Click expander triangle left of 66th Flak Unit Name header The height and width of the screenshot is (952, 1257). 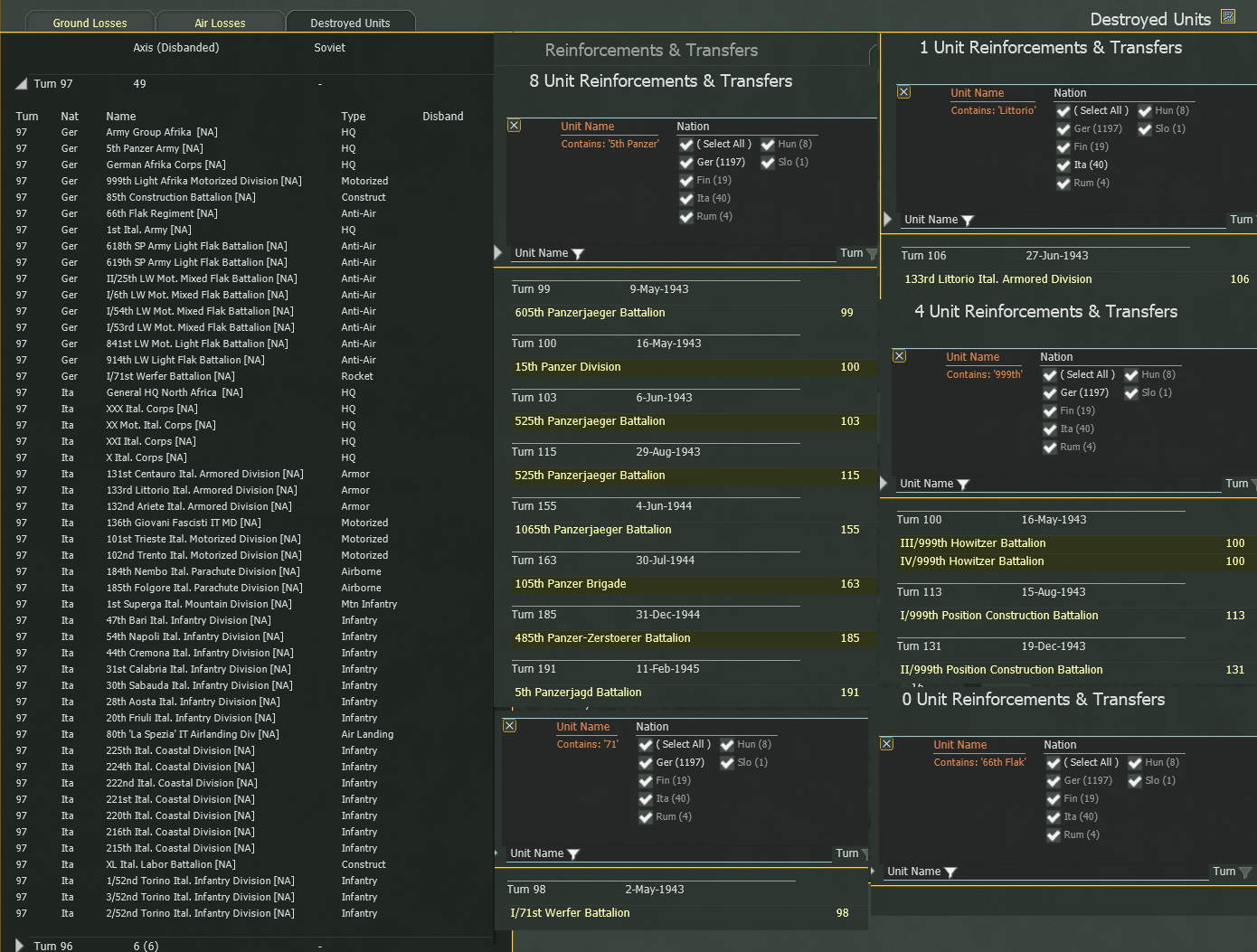873,871
